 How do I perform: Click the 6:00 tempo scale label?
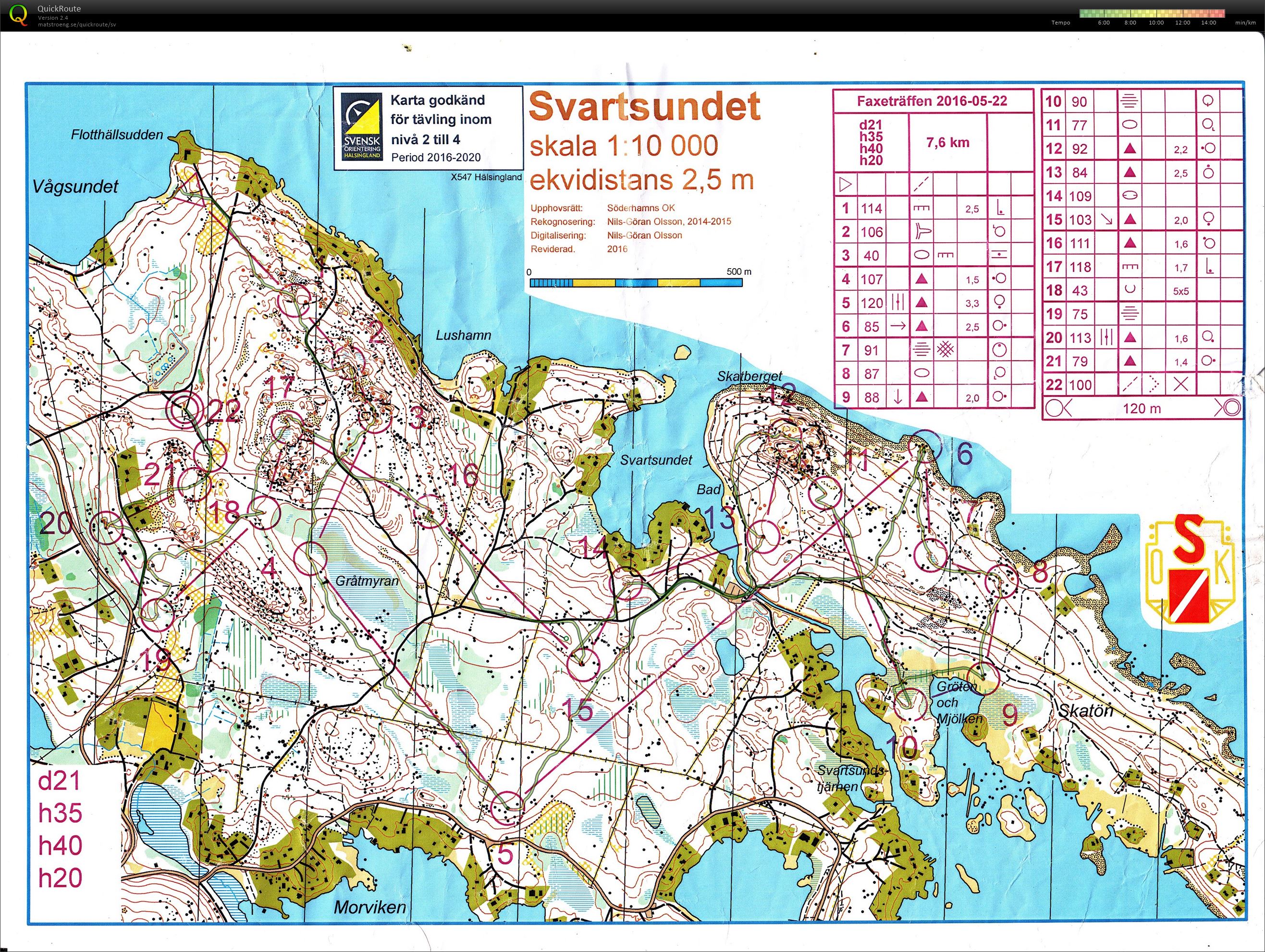pos(1104,23)
